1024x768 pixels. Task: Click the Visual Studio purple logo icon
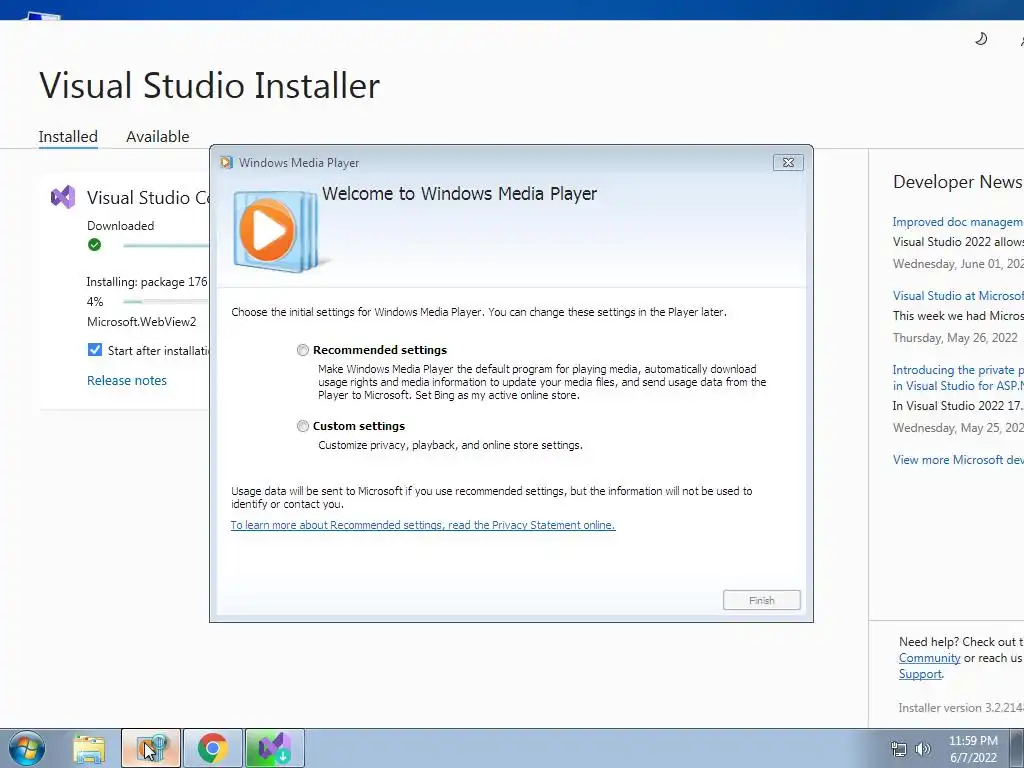[63, 197]
